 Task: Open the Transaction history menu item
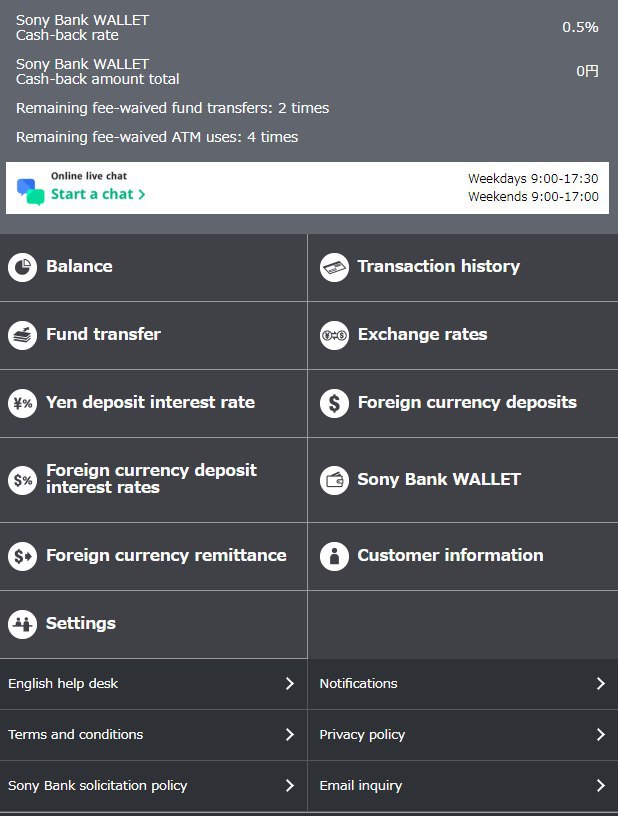(438, 267)
